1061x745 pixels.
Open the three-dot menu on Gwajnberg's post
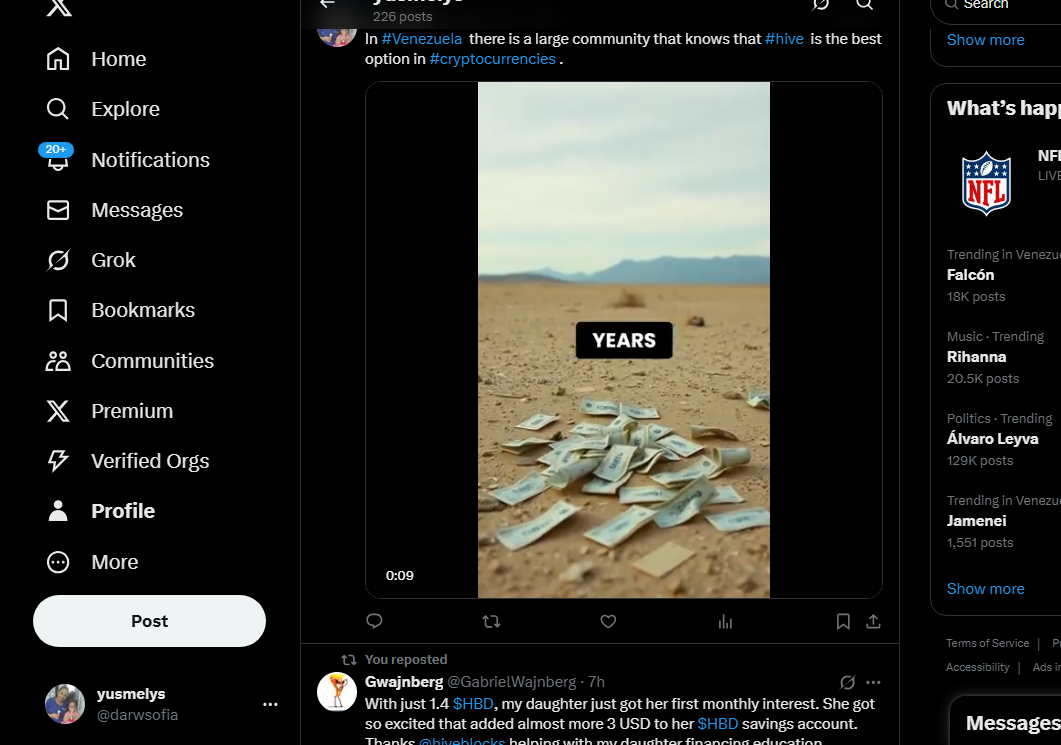(x=874, y=682)
